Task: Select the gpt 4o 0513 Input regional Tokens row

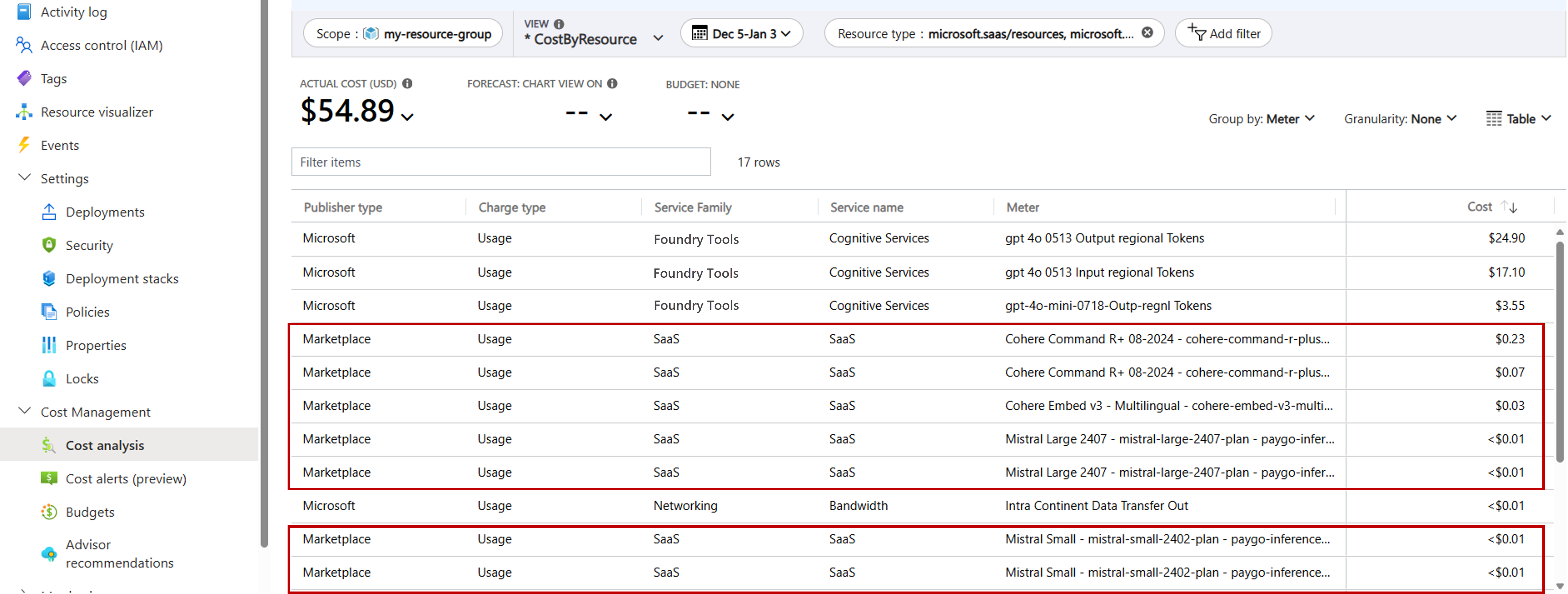Action: click(x=922, y=272)
